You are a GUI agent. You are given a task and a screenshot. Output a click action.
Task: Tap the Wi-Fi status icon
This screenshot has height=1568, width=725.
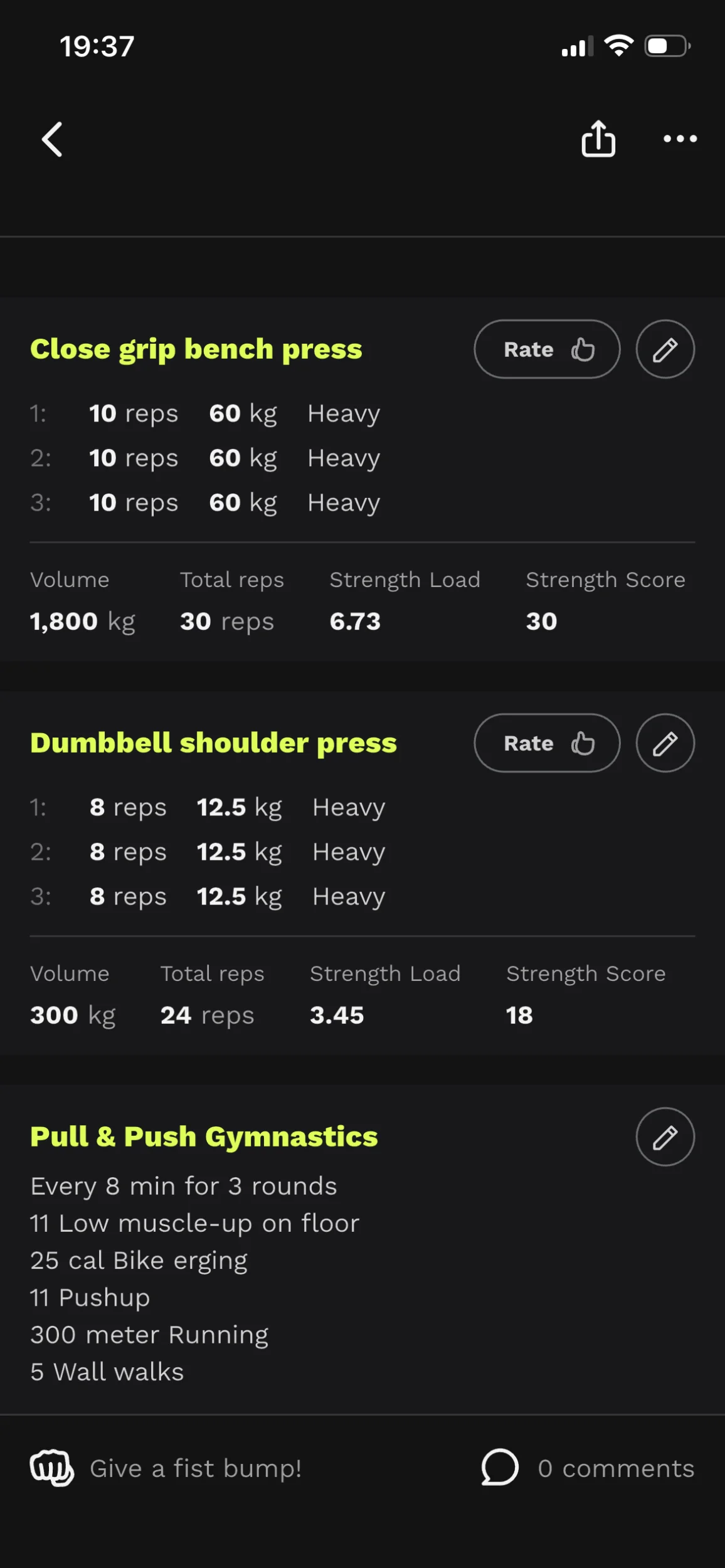618,46
